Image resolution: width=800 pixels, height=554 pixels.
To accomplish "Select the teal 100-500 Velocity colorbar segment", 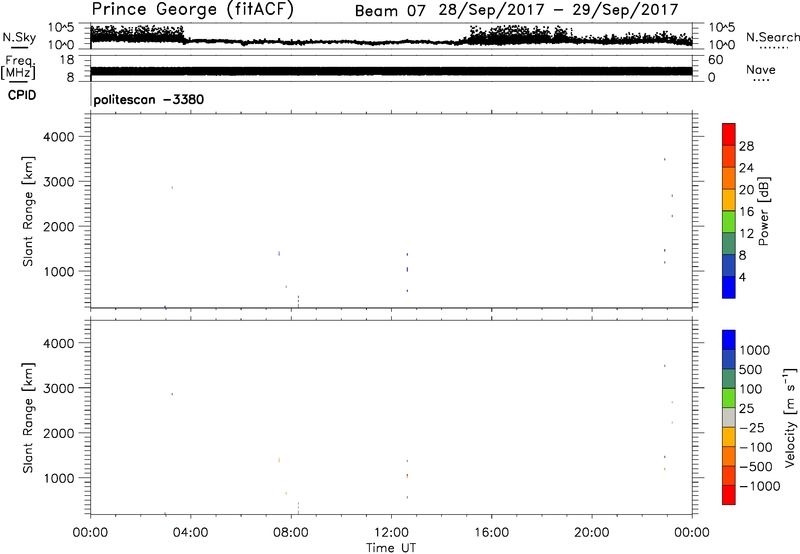I will coord(729,379).
